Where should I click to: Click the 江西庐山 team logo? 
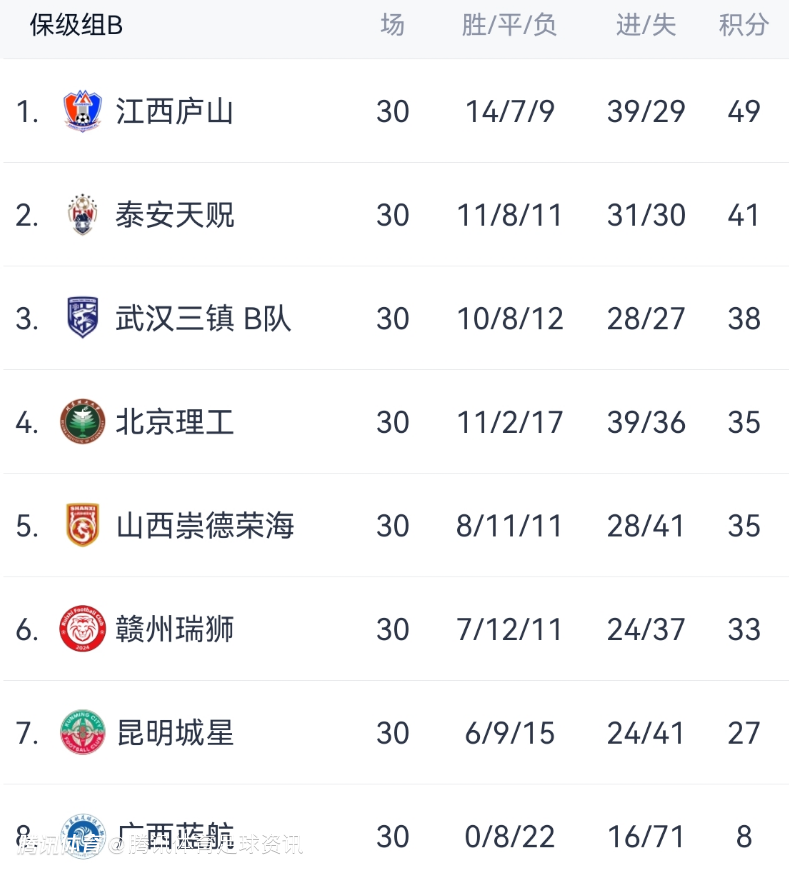tap(82, 111)
